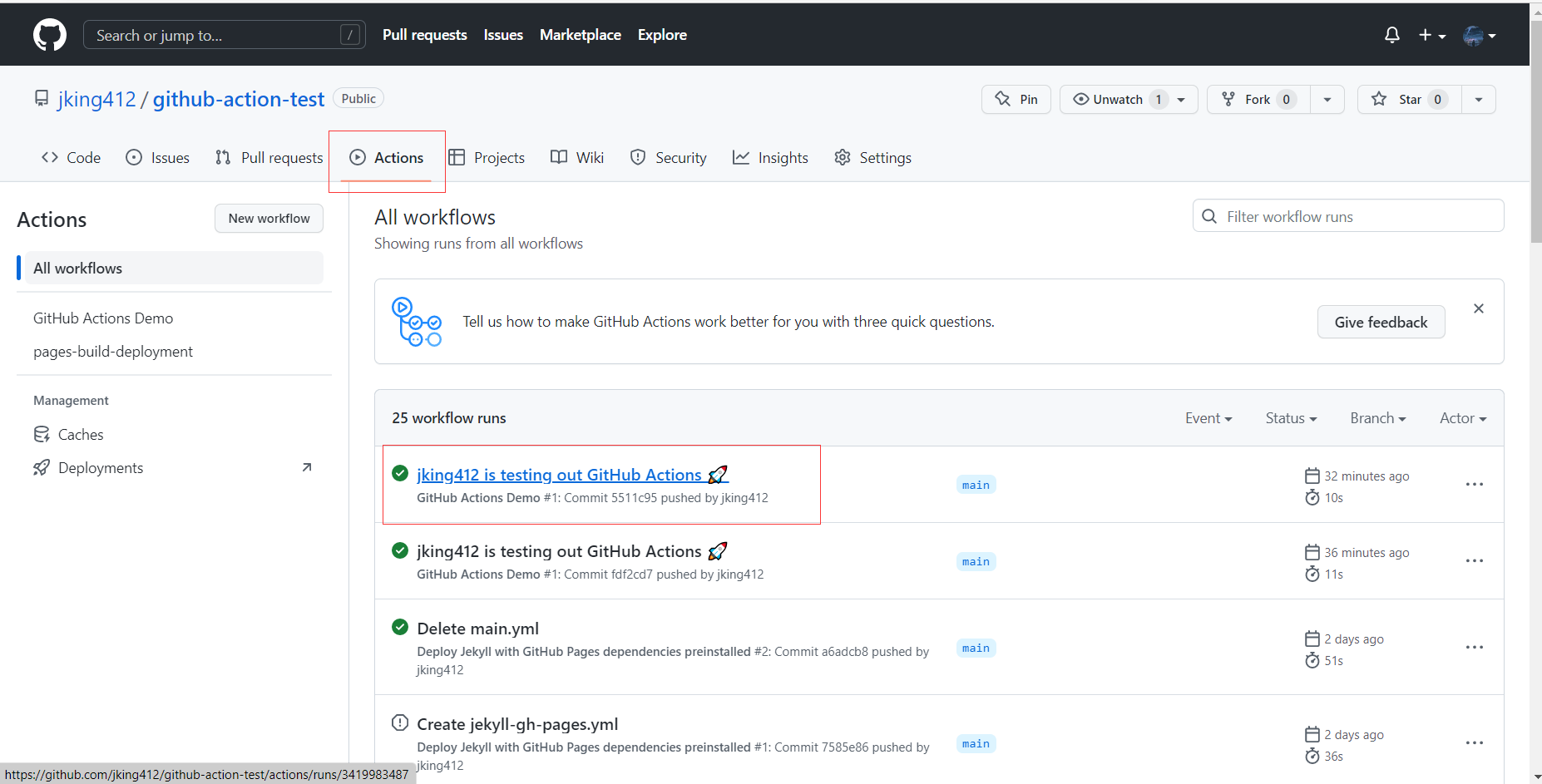Viewport: 1542px width, 784px height.
Task: Expand the fork options dropdown arrow
Action: point(1327,99)
